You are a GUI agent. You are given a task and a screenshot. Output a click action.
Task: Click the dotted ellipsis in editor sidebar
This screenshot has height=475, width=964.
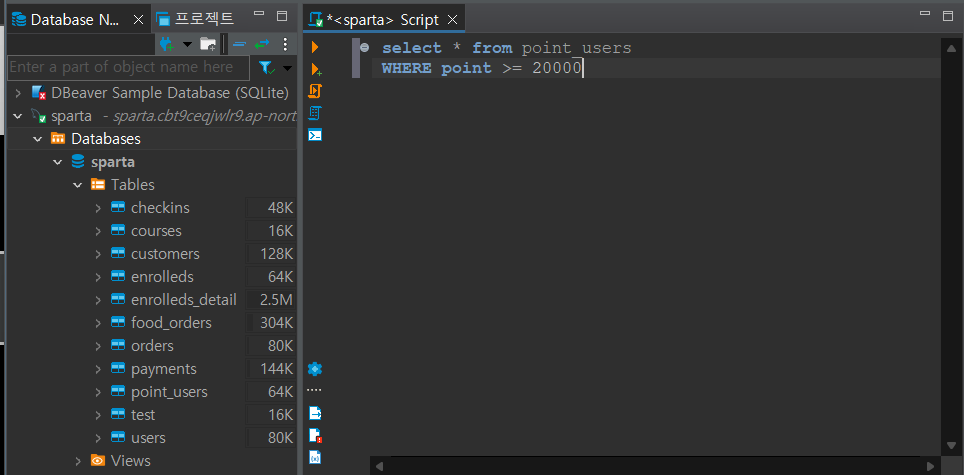(x=315, y=390)
